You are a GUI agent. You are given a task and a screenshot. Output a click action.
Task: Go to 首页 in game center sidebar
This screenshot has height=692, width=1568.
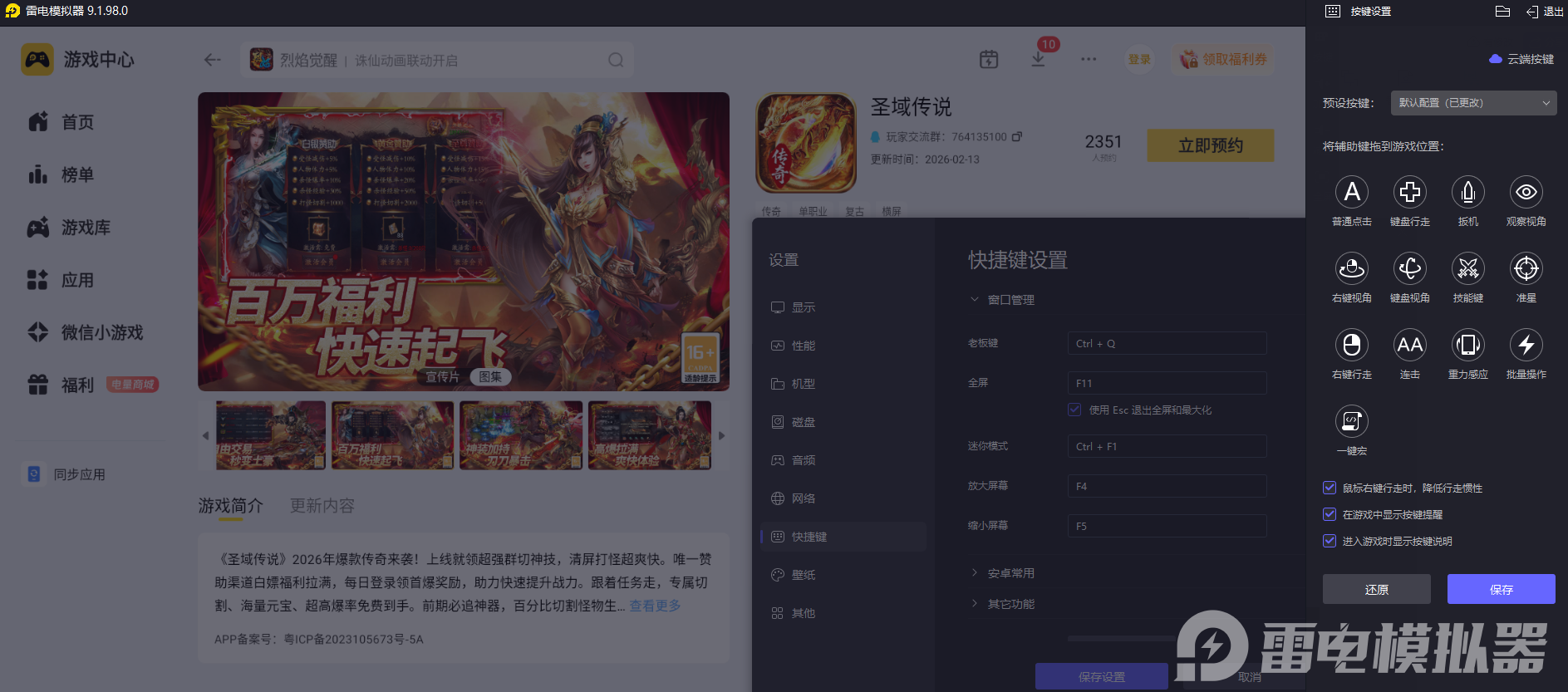(x=61, y=122)
